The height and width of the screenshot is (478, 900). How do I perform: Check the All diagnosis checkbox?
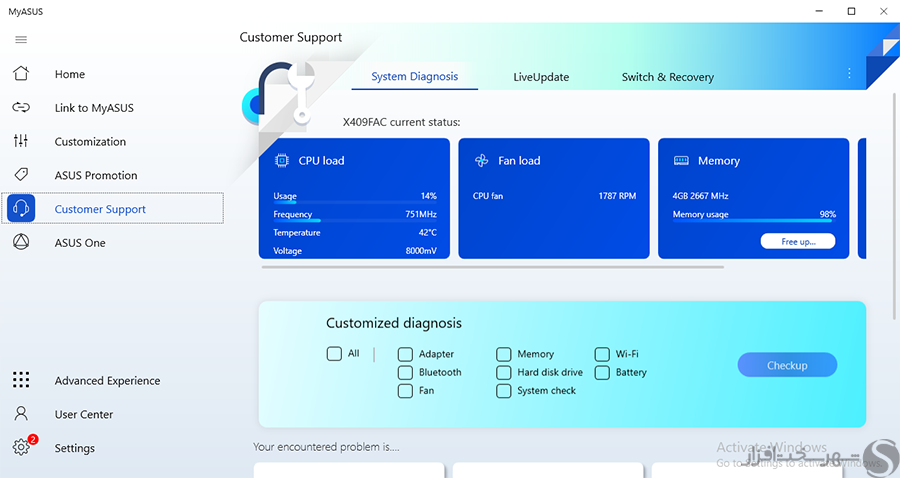[x=334, y=353]
